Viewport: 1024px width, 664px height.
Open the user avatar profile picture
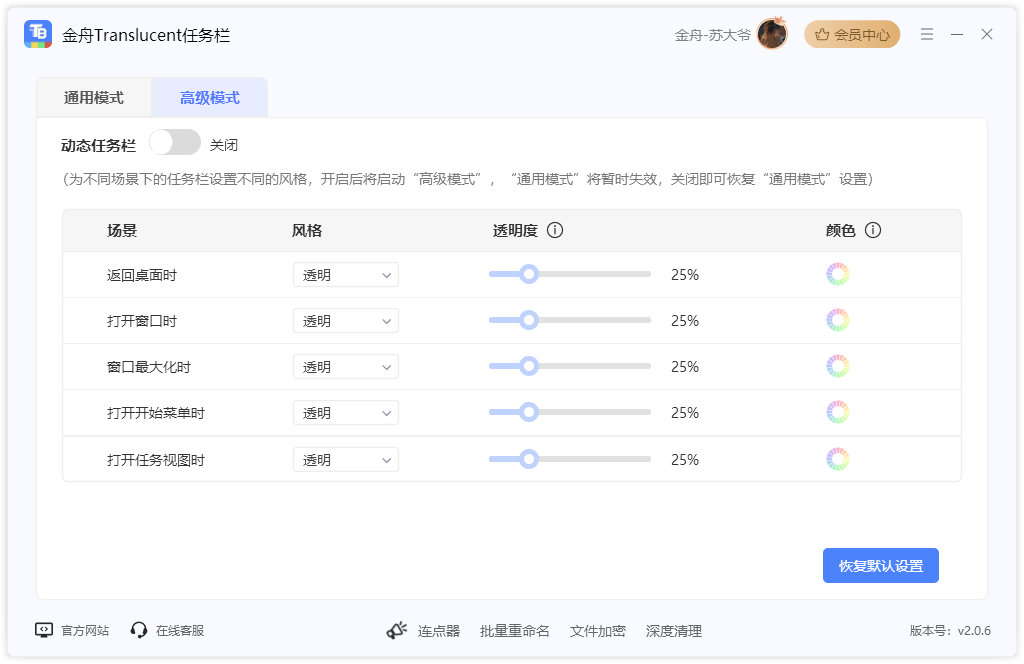772,34
